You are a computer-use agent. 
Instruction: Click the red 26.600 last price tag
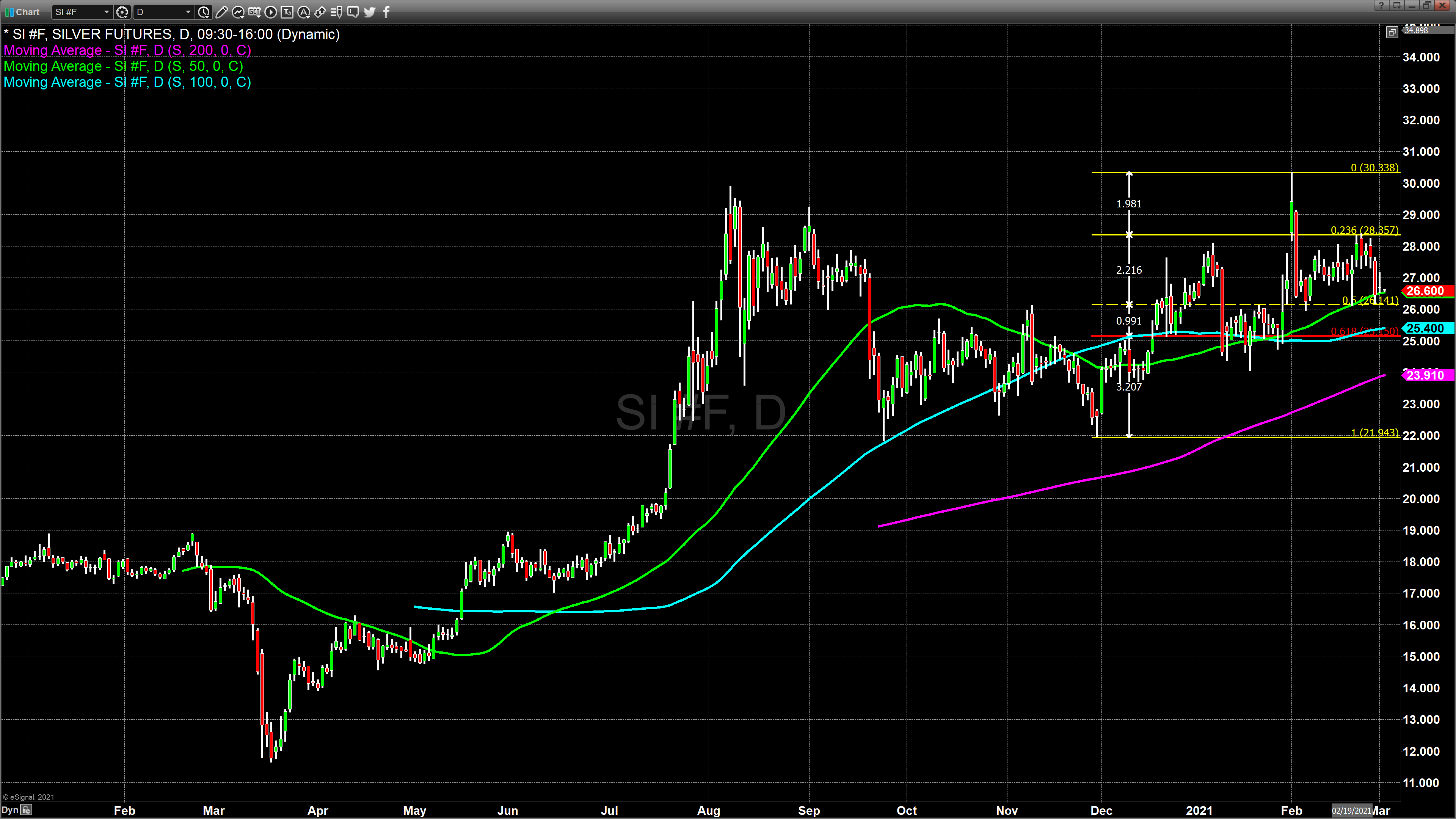[1428, 291]
